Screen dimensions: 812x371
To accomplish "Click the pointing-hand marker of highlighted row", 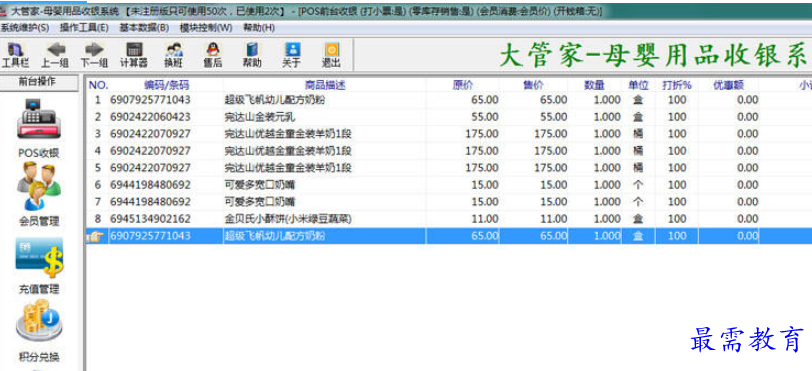I will pyautogui.click(x=96, y=236).
